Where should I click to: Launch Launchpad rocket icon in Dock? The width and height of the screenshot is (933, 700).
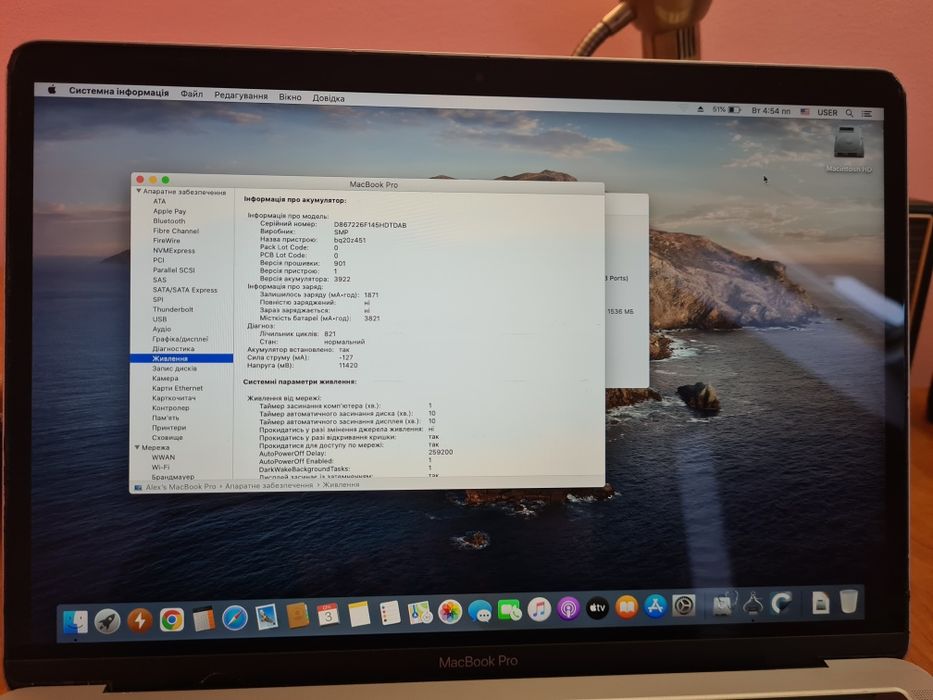[x=108, y=621]
